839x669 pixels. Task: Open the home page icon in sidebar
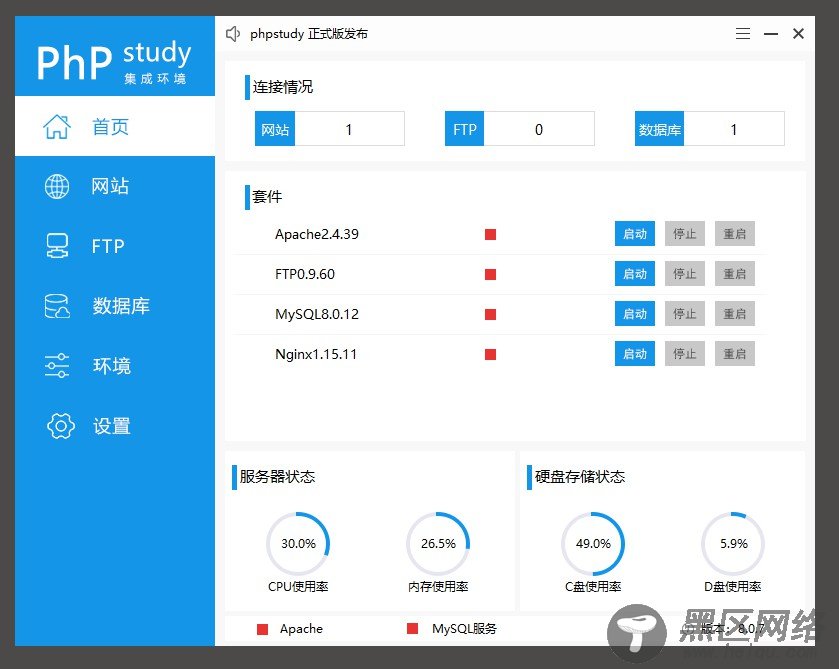point(57,127)
